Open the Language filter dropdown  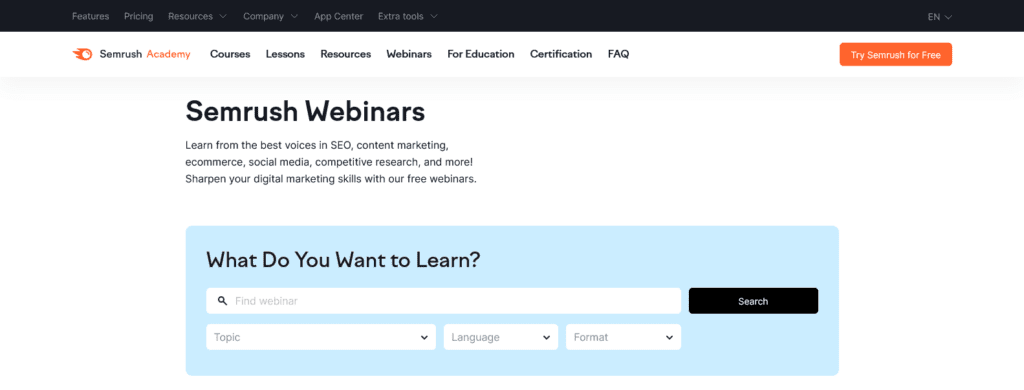[501, 337]
